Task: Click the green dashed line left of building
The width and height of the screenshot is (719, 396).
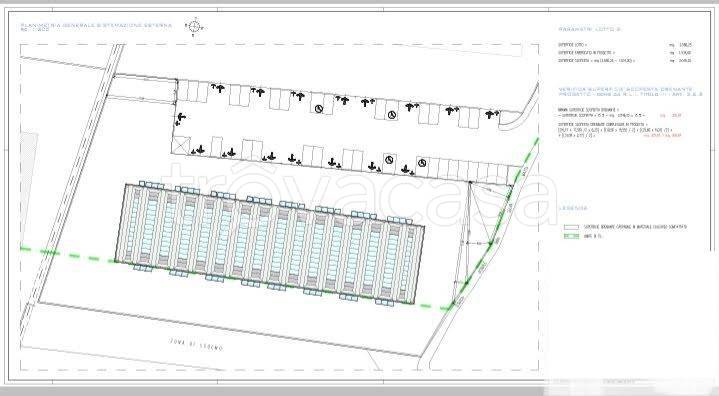Action: tap(68, 255)
